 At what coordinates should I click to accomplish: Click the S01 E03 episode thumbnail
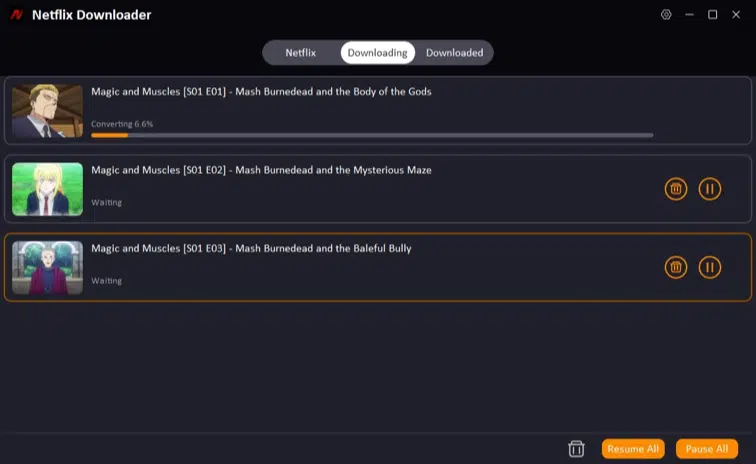pyautogui.click(x=47, y=267)
